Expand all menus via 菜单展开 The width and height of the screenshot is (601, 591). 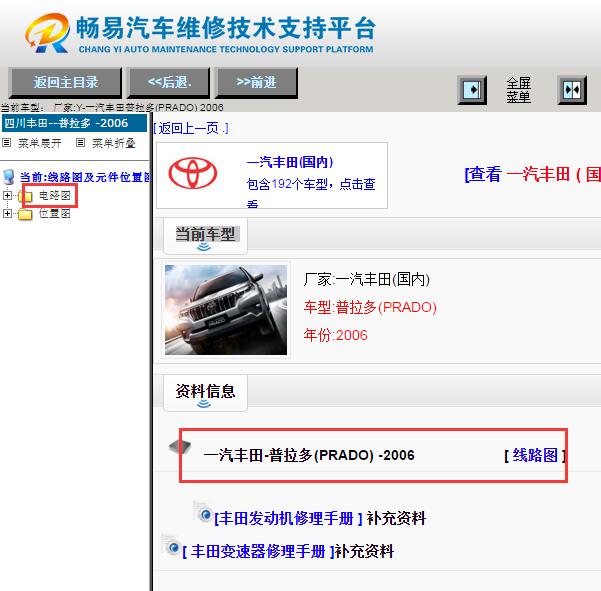click(x=40, y=143)
